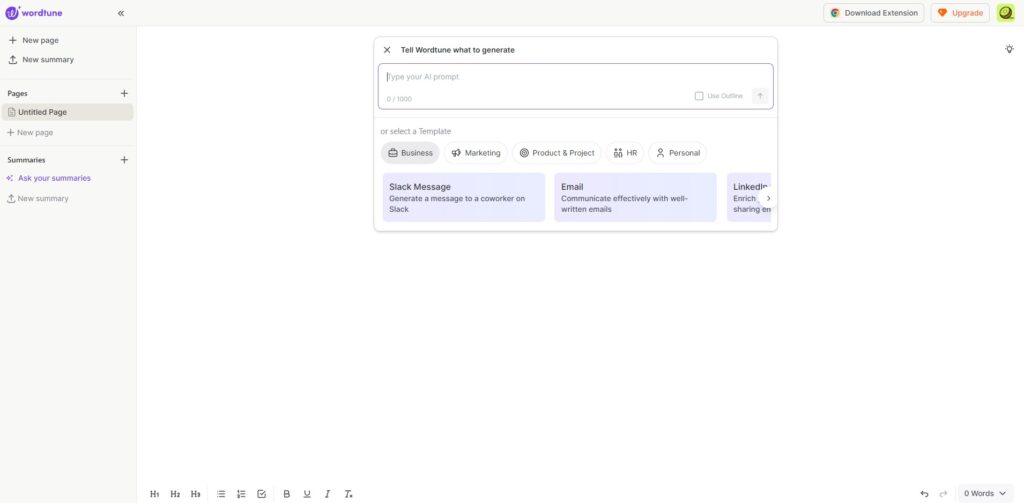The width and height of the screenshot is (1024, 503).
Task: Show next templates with right arrow
Action: (768, 199)
